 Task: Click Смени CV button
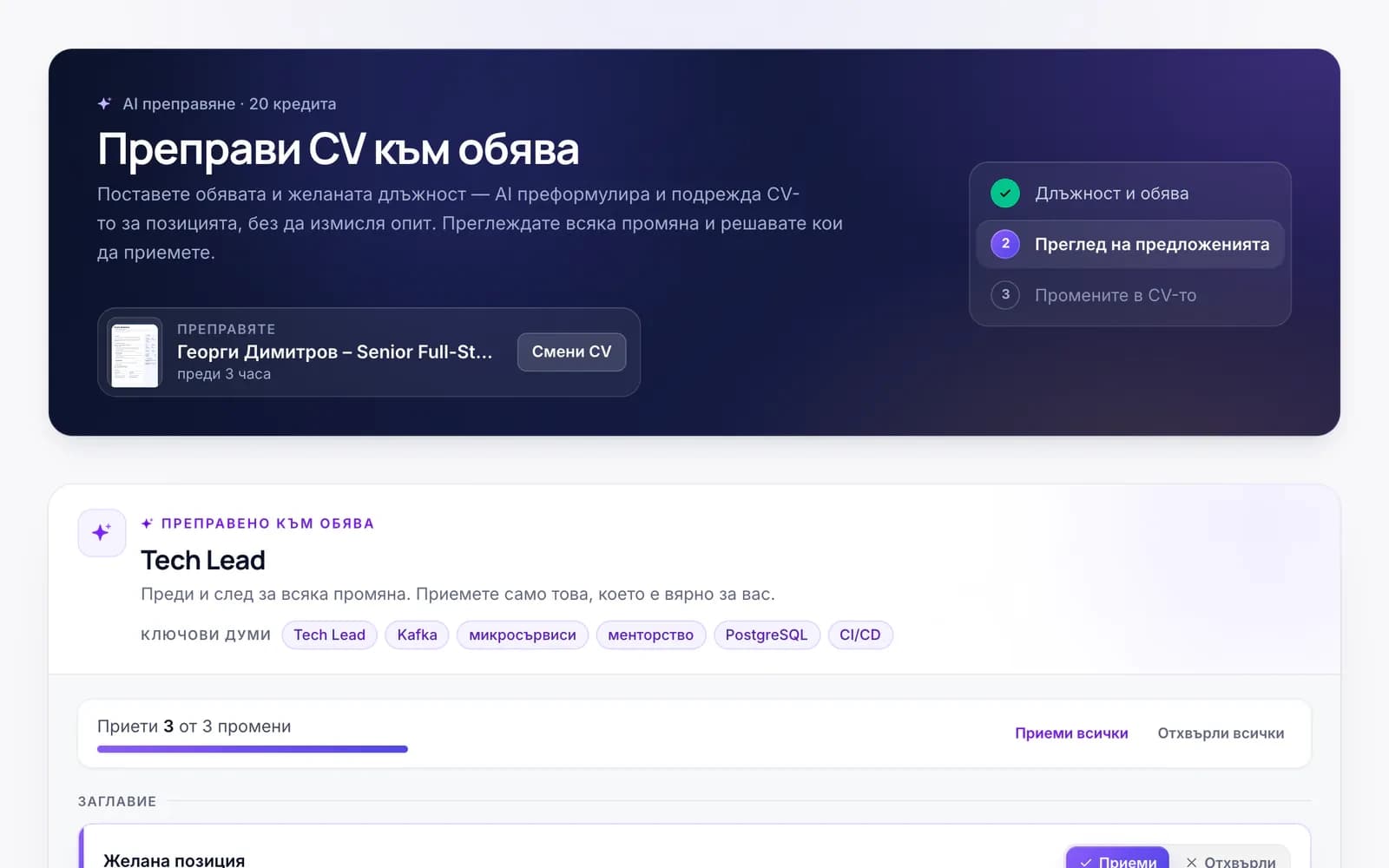click(x=571, y=352)
